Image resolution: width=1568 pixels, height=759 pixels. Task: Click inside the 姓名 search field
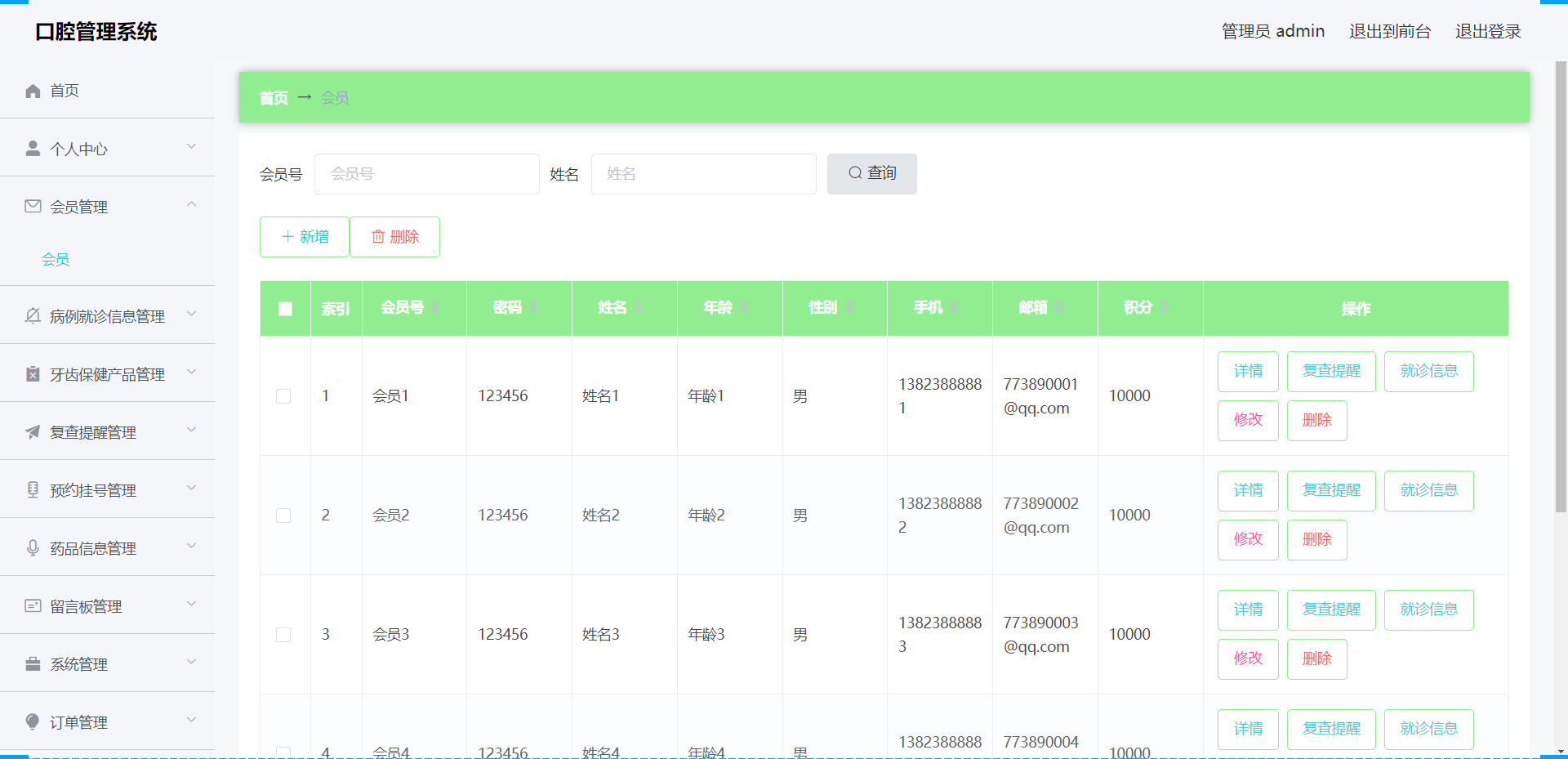[x=703, y=173]
